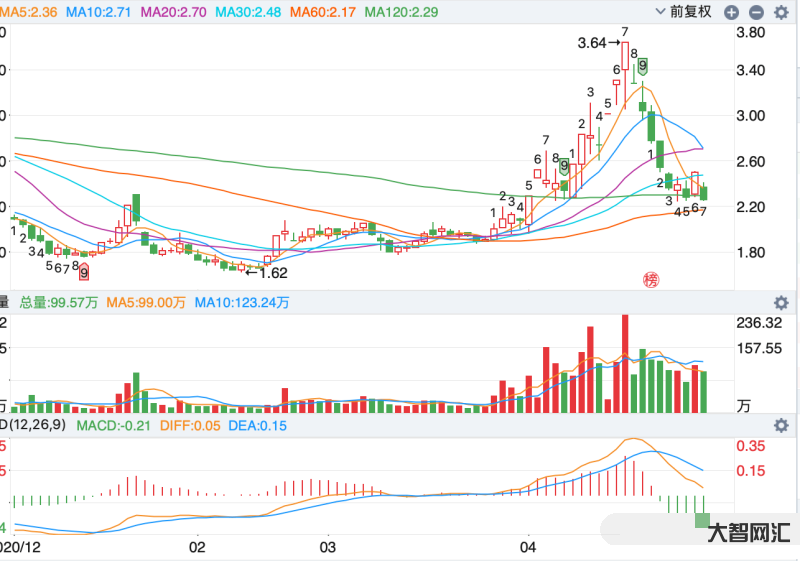Click the red 9 marker at December low
Viewport: 800px width, 561px height.
85,272
